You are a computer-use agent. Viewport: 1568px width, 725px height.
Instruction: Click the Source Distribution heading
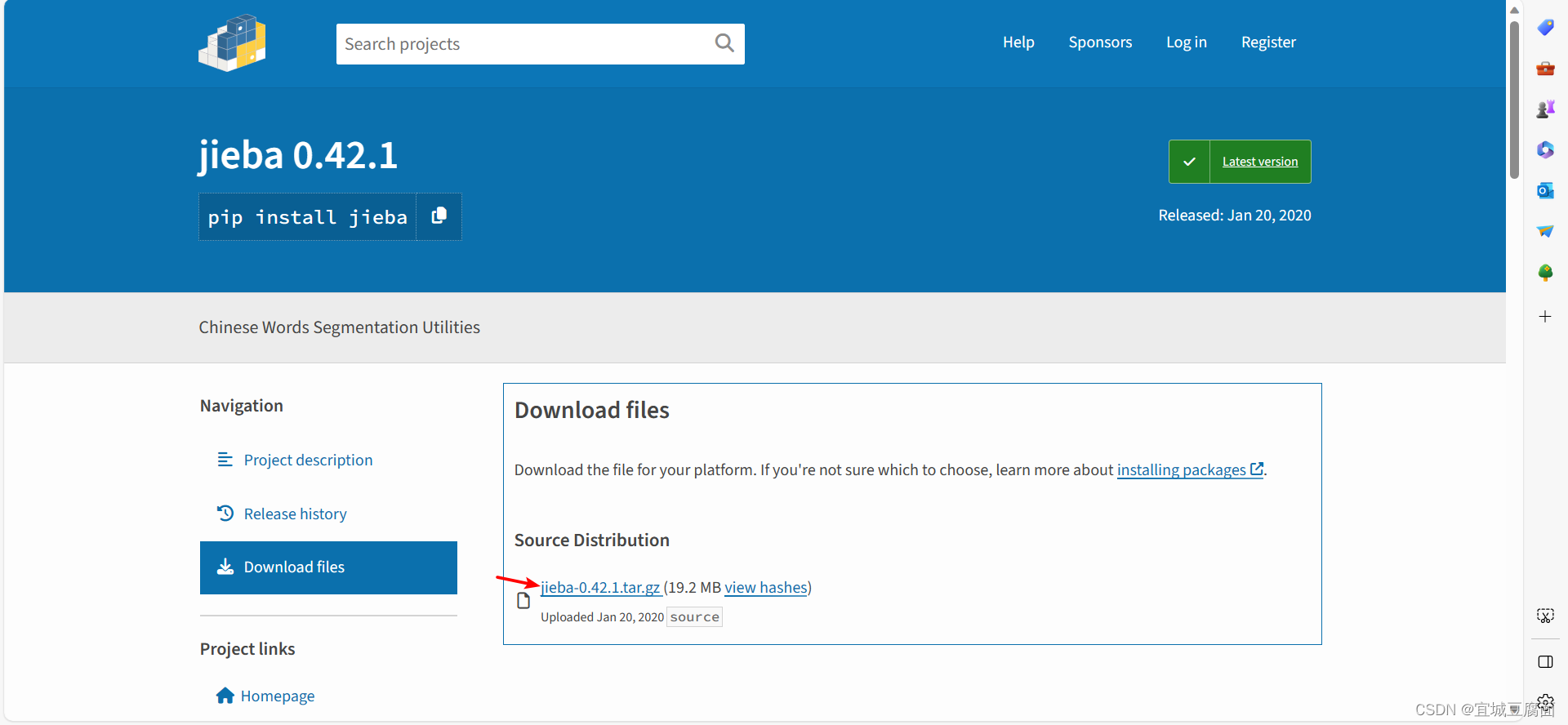592,540
